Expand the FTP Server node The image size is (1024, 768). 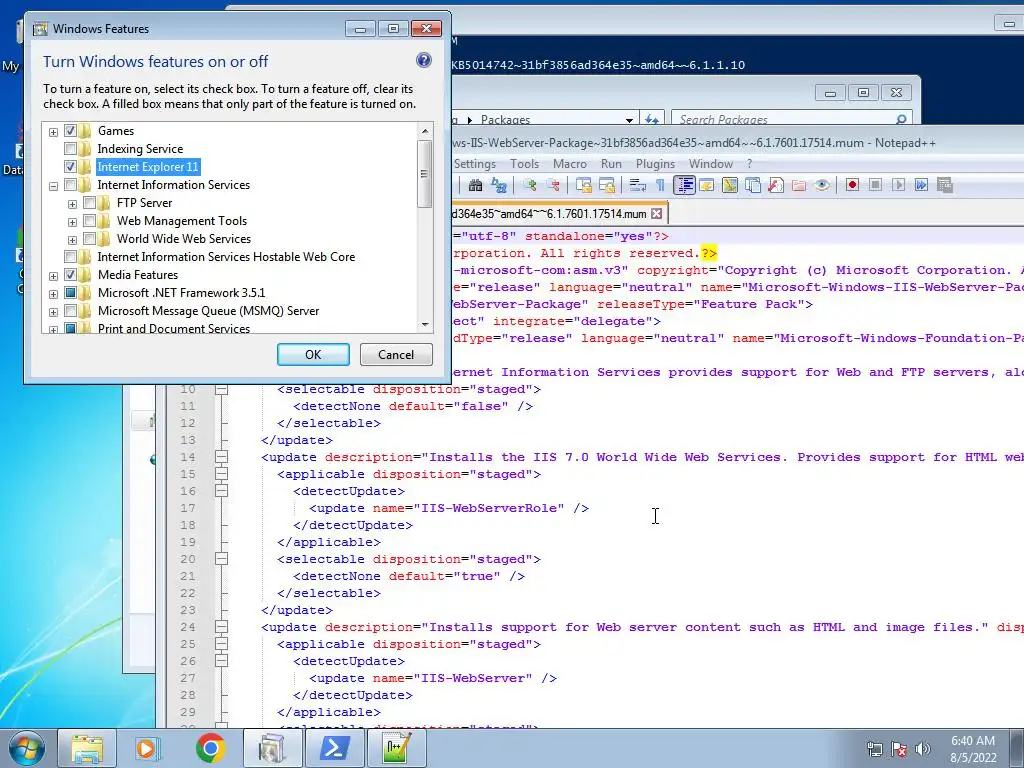(72, 204)
